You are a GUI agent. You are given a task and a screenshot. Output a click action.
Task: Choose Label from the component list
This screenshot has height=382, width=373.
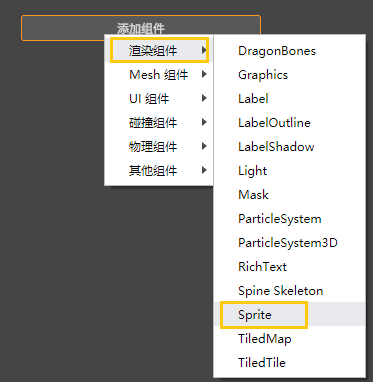pos(289,99)
